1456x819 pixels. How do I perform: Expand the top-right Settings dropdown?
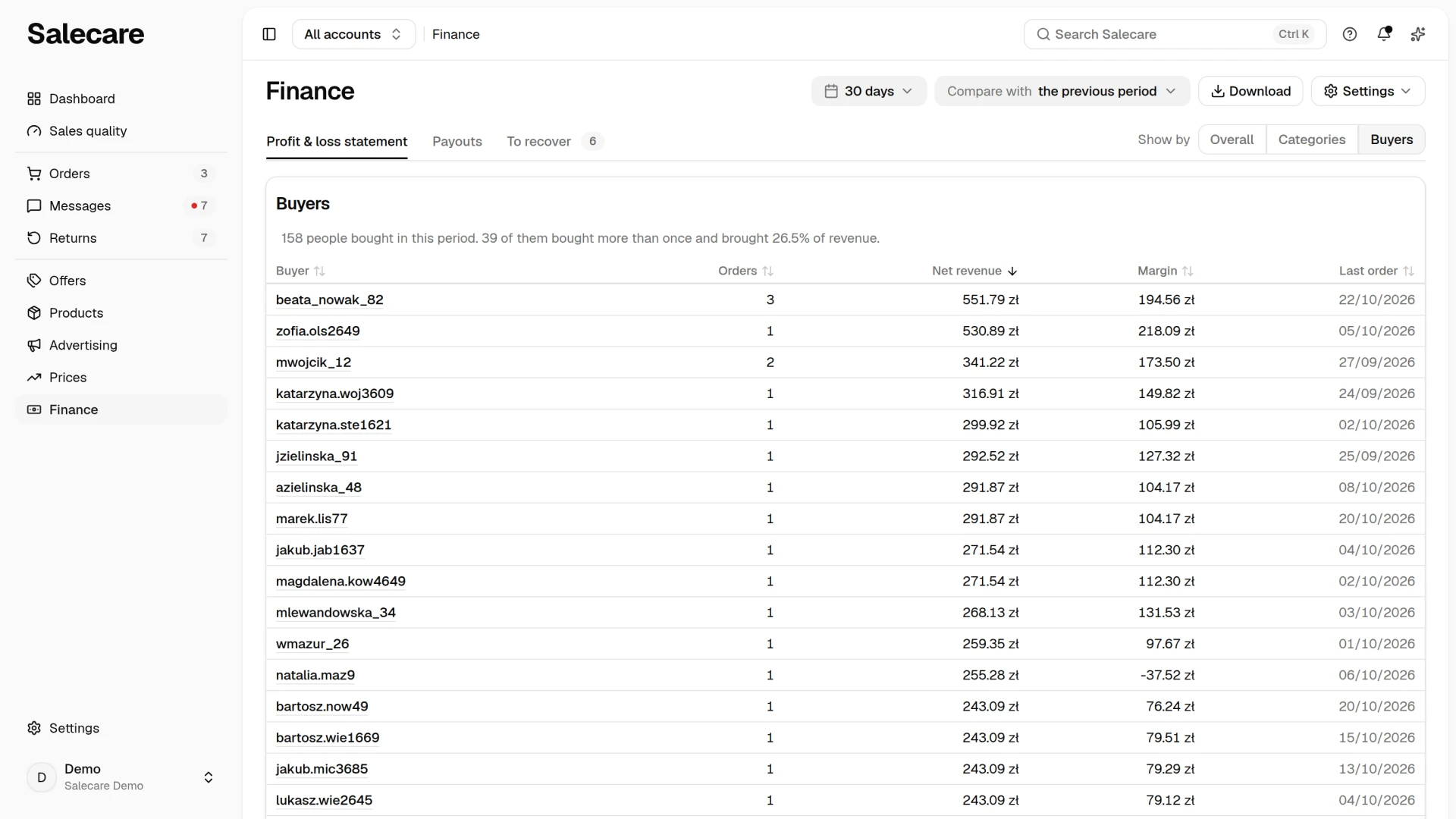click(1368, 91)
